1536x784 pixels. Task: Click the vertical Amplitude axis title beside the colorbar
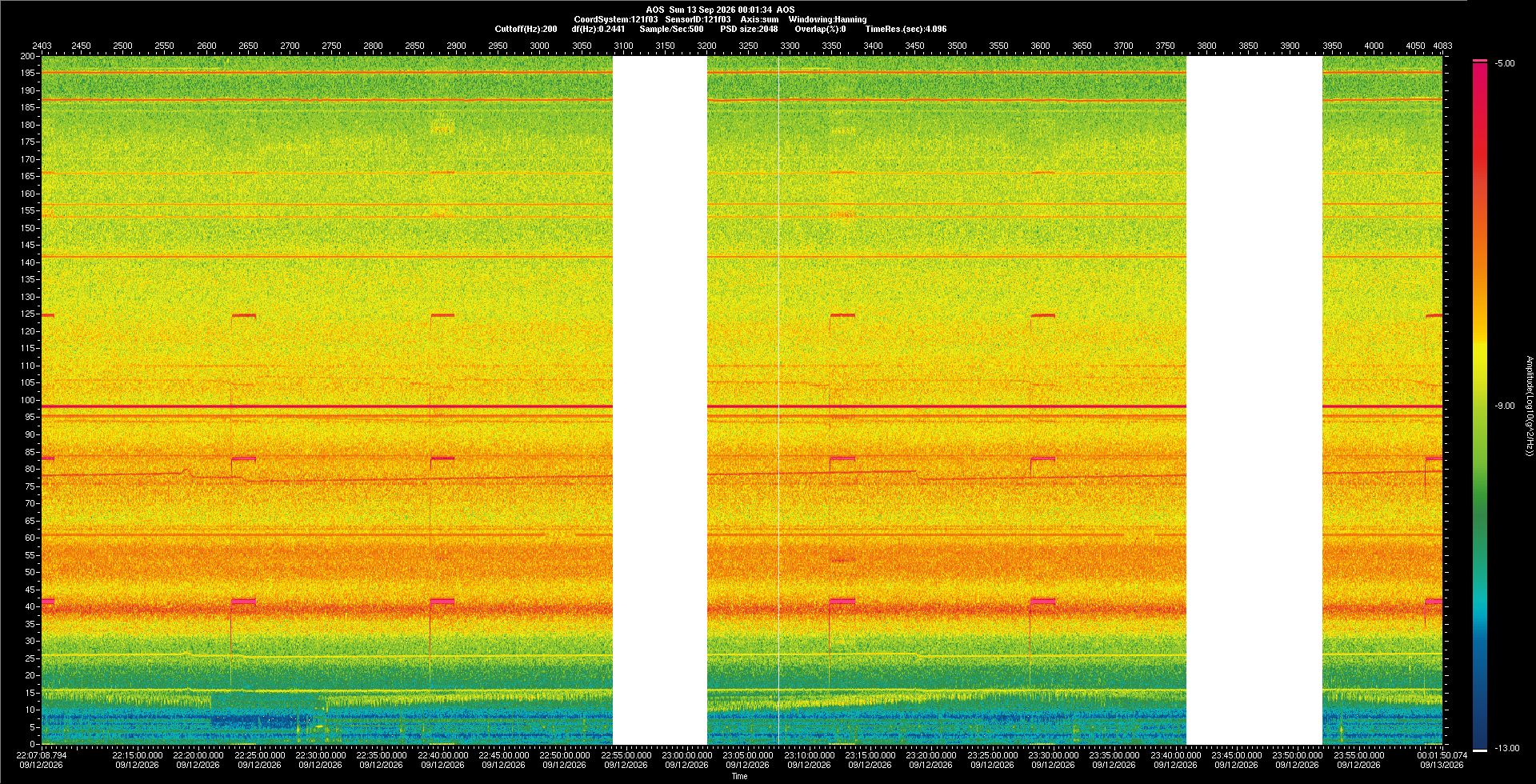point(1529,406)
